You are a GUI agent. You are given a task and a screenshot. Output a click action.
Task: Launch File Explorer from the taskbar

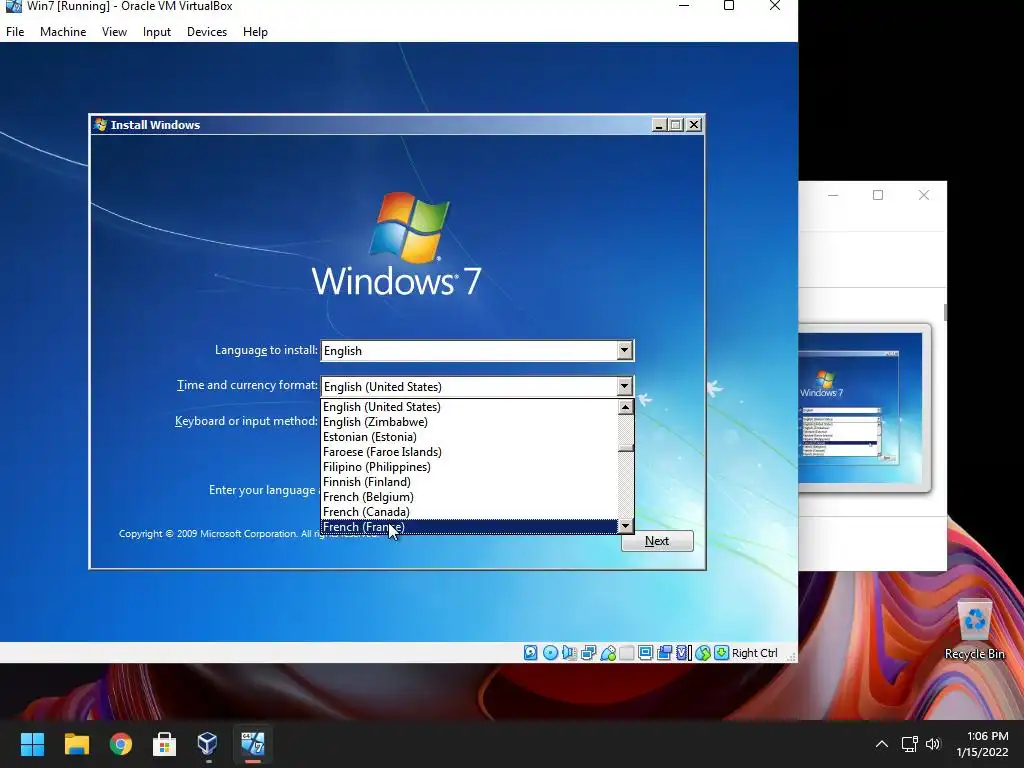point(76,743)
